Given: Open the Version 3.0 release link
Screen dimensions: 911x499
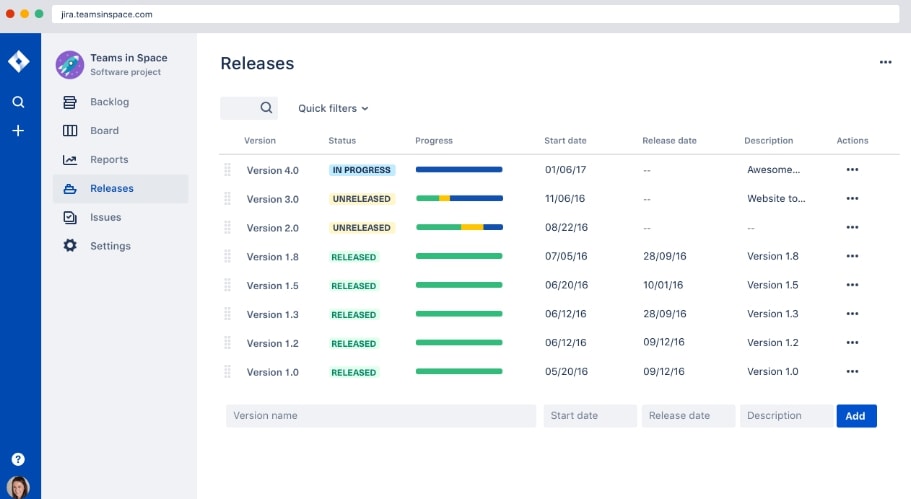Looking at the screenshot, I should click(272, 199).
